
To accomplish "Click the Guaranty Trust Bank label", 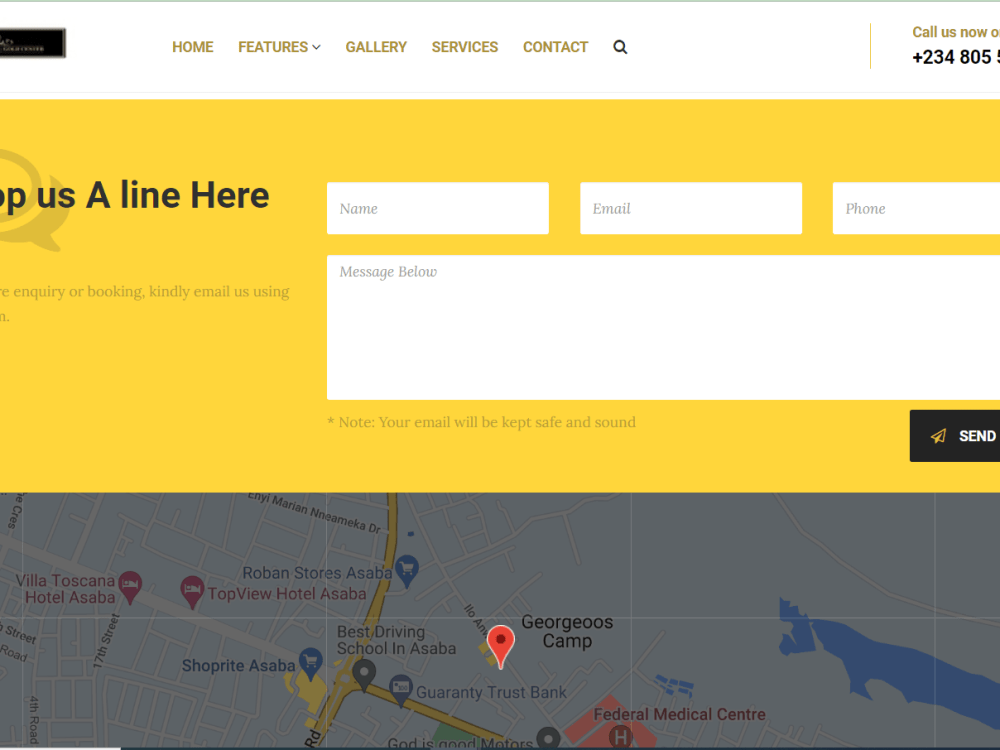I will point(491,692).
